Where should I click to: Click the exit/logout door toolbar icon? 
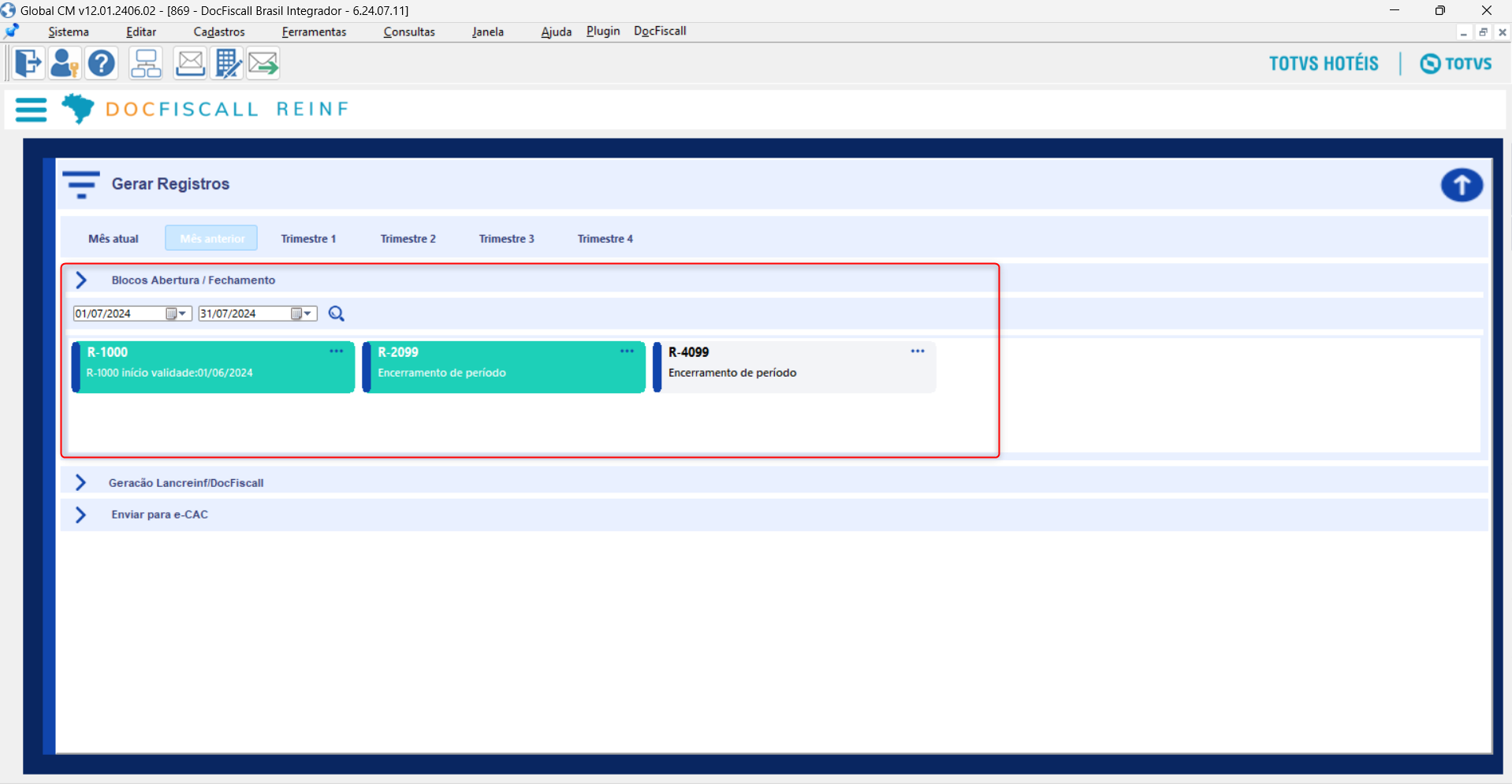point(28,63)
